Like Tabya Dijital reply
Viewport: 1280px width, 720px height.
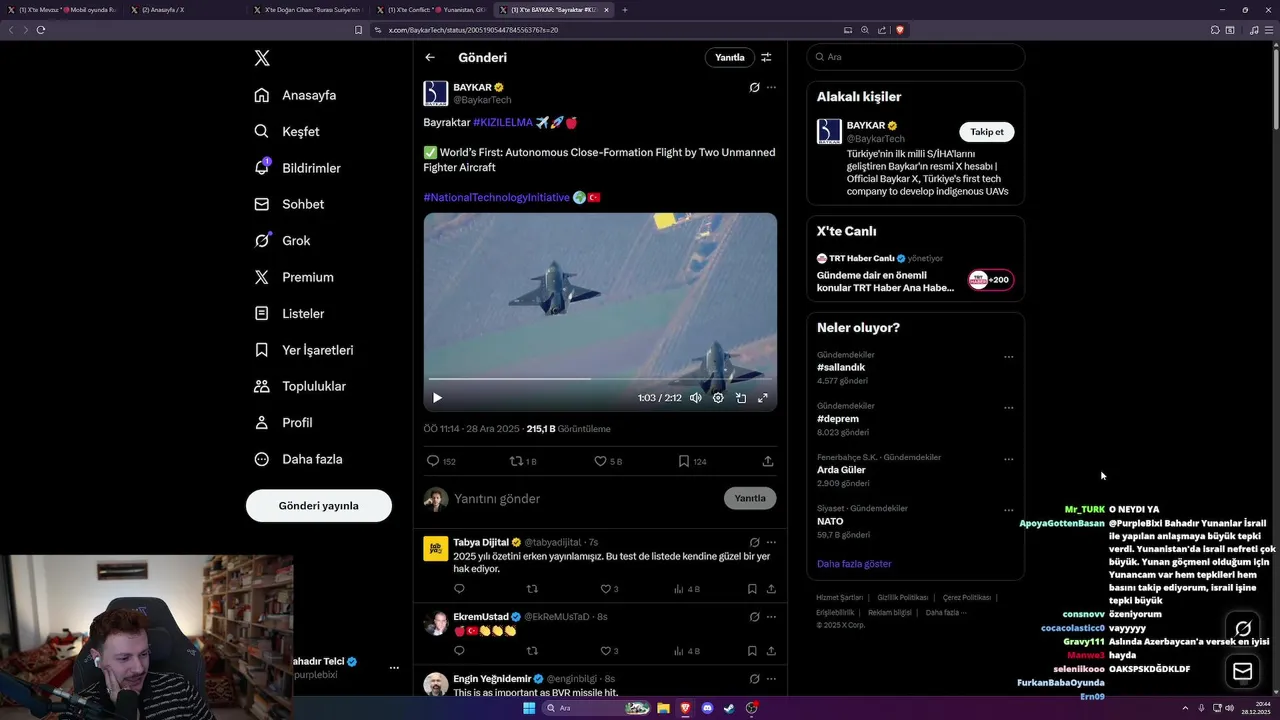point(609,589)
